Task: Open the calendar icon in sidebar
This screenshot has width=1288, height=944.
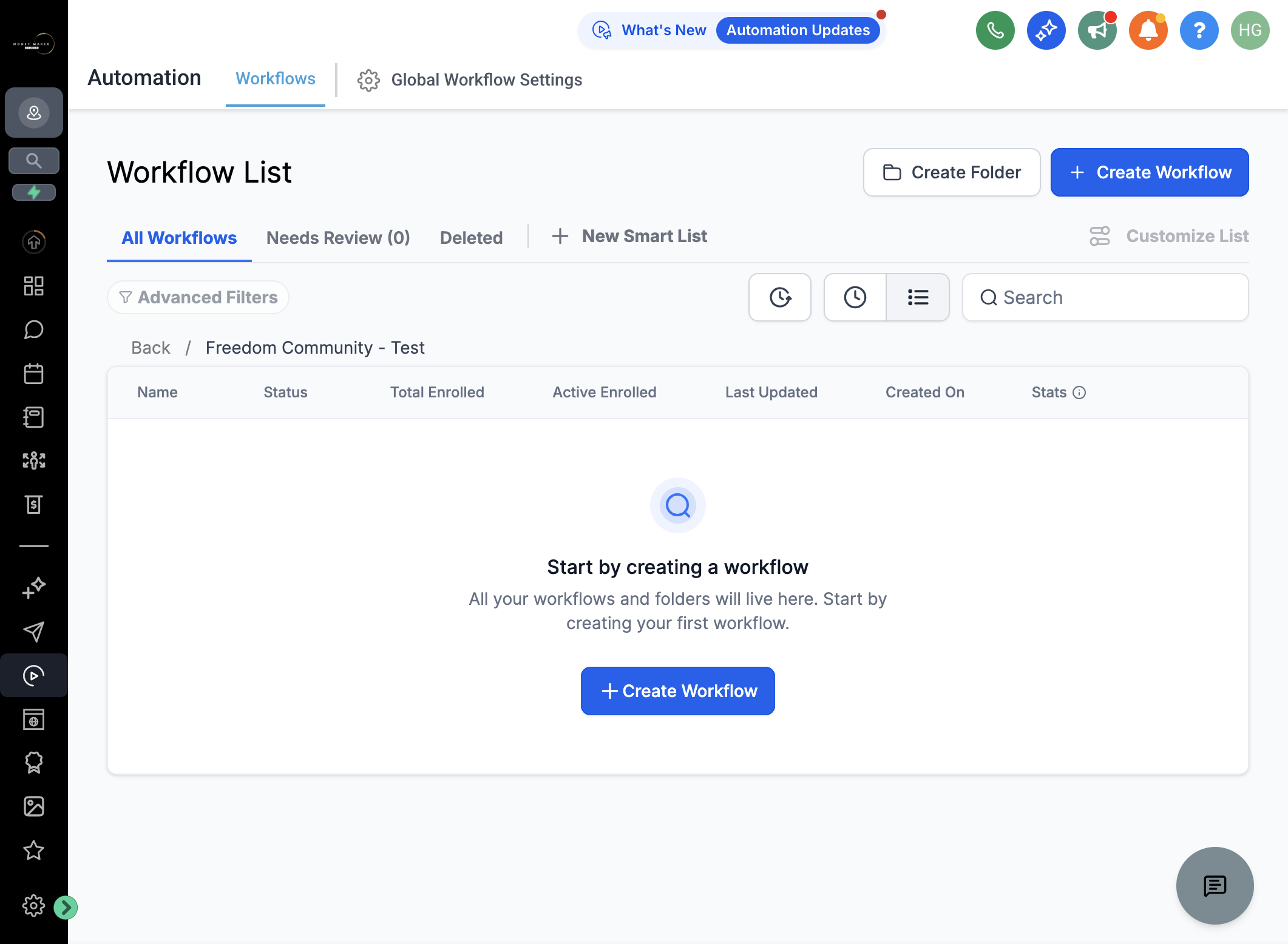Action: [x=34, y=373]
